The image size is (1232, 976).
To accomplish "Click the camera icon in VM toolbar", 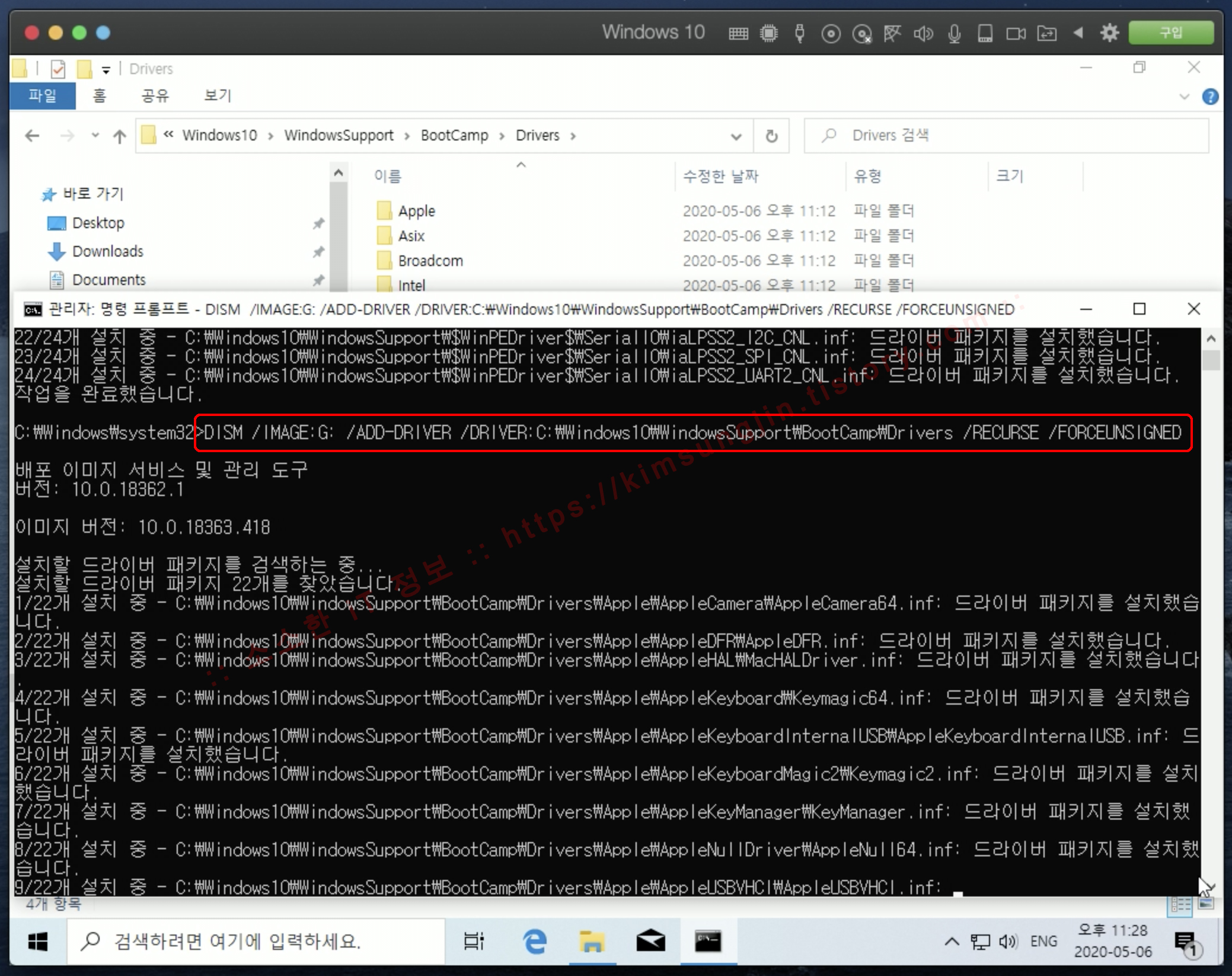I will (x=1016, y=33).
